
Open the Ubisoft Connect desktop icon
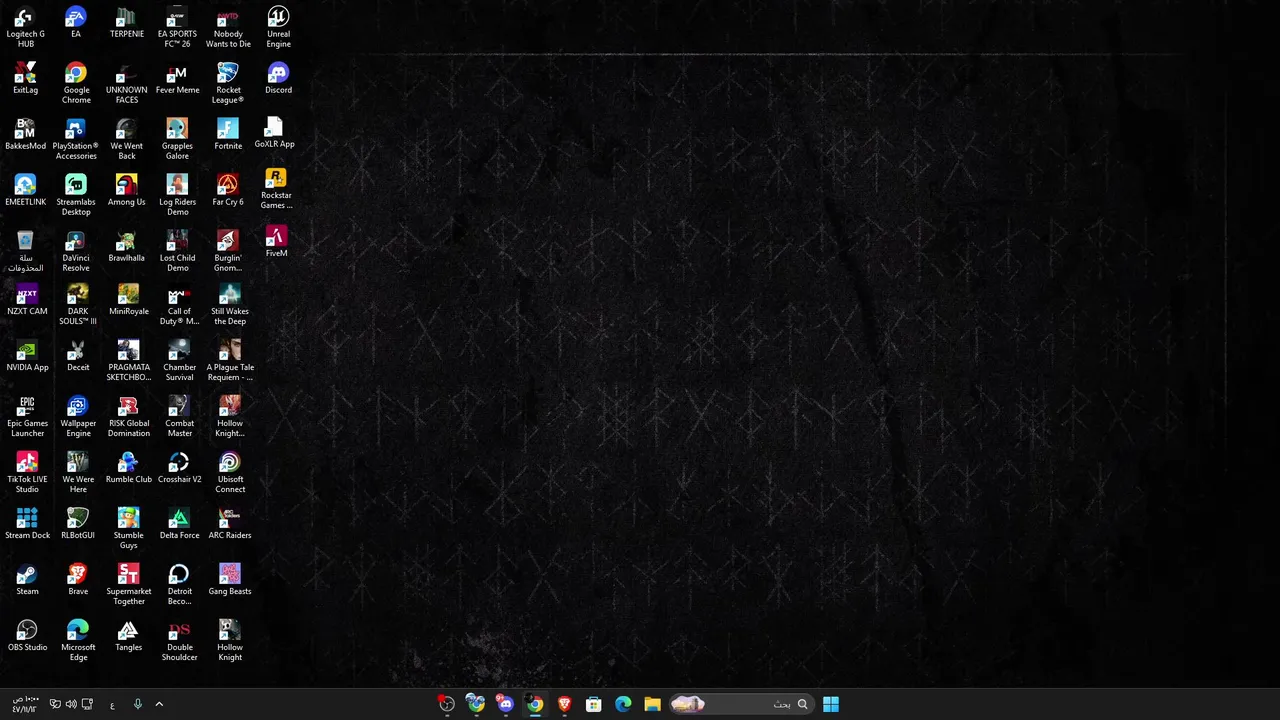click(x=230, y=473)
